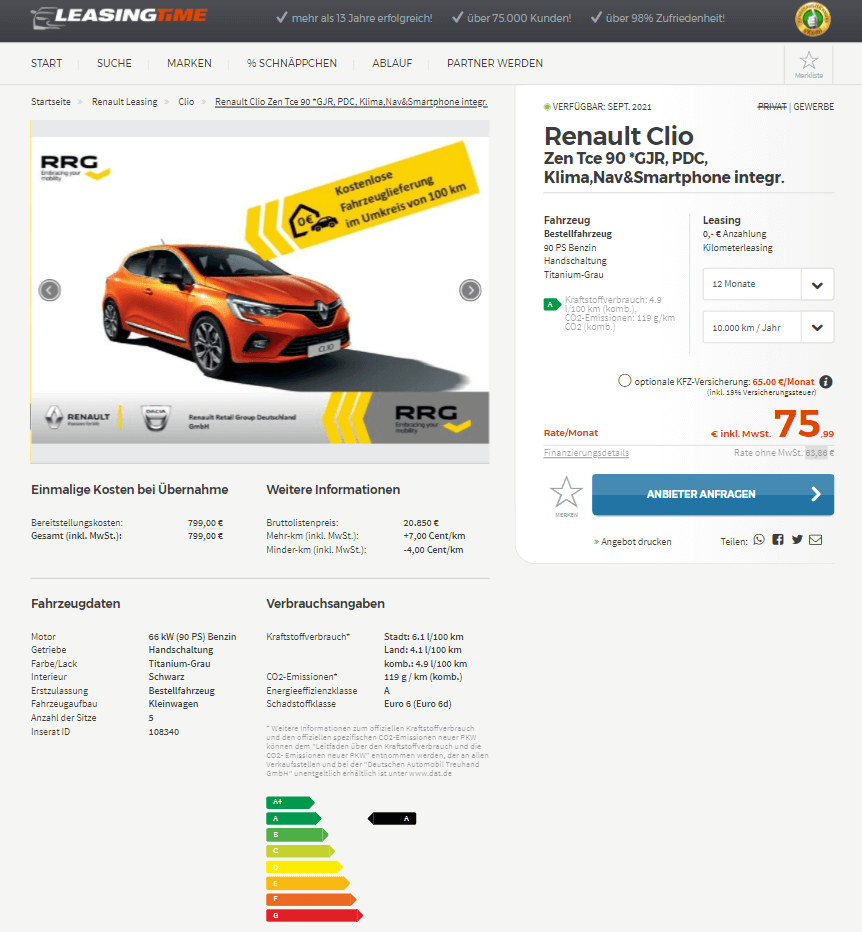
Task: Open the START menu item
Action: click(46, 63)
